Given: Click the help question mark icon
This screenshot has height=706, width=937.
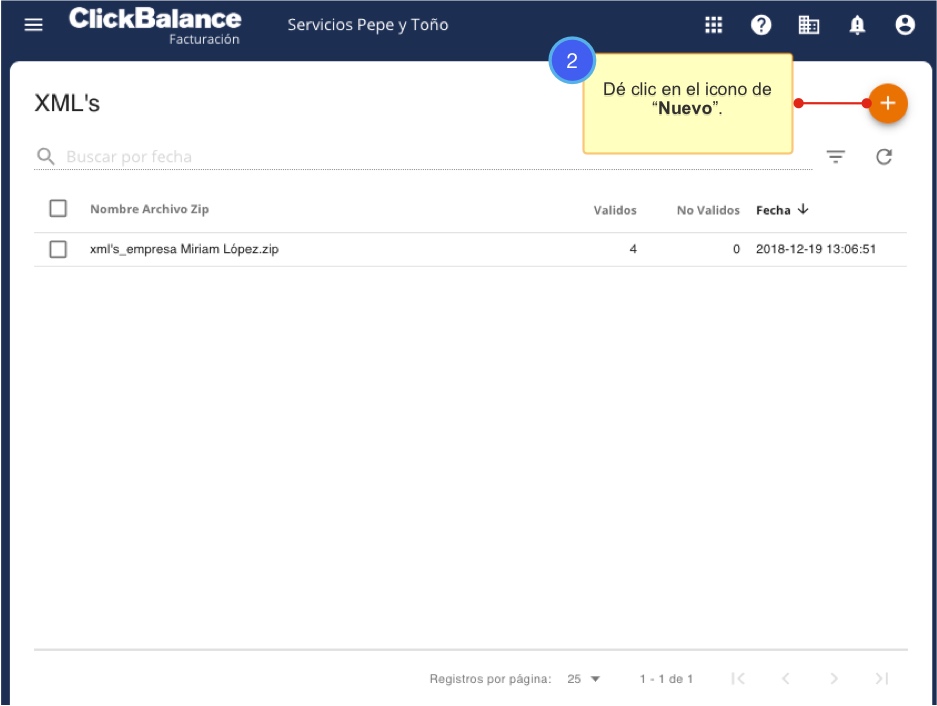Looking at the screenshot, I should click(x=761, y=25).
